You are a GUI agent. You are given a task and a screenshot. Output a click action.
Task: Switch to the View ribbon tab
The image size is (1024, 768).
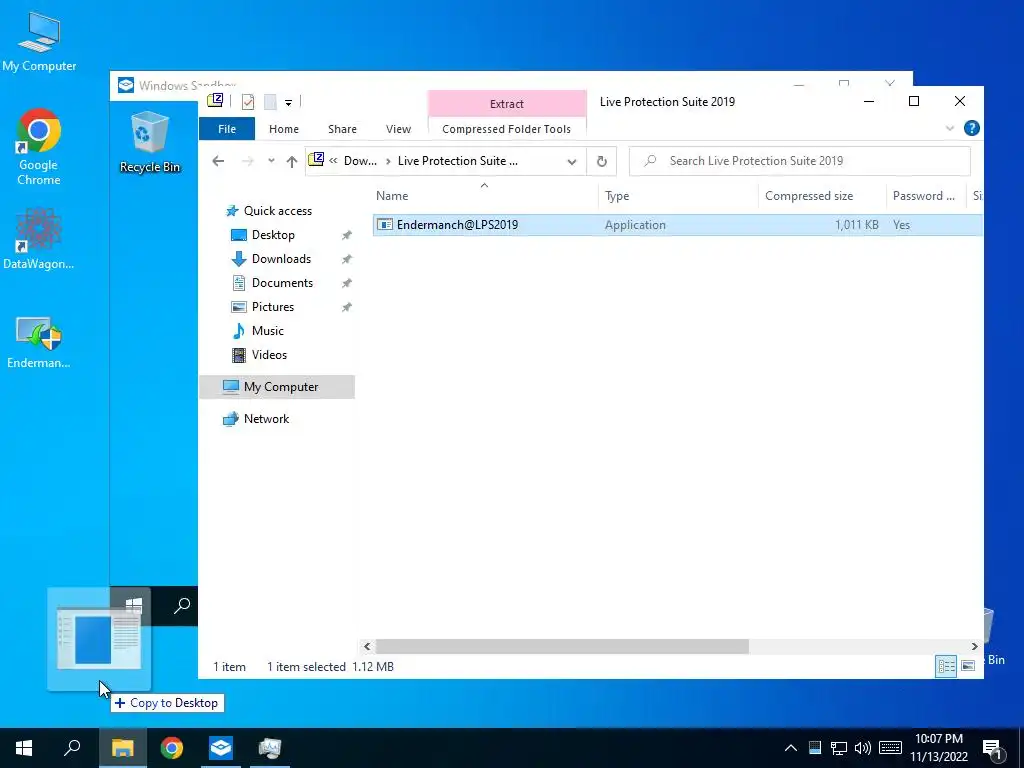(398, 129)
